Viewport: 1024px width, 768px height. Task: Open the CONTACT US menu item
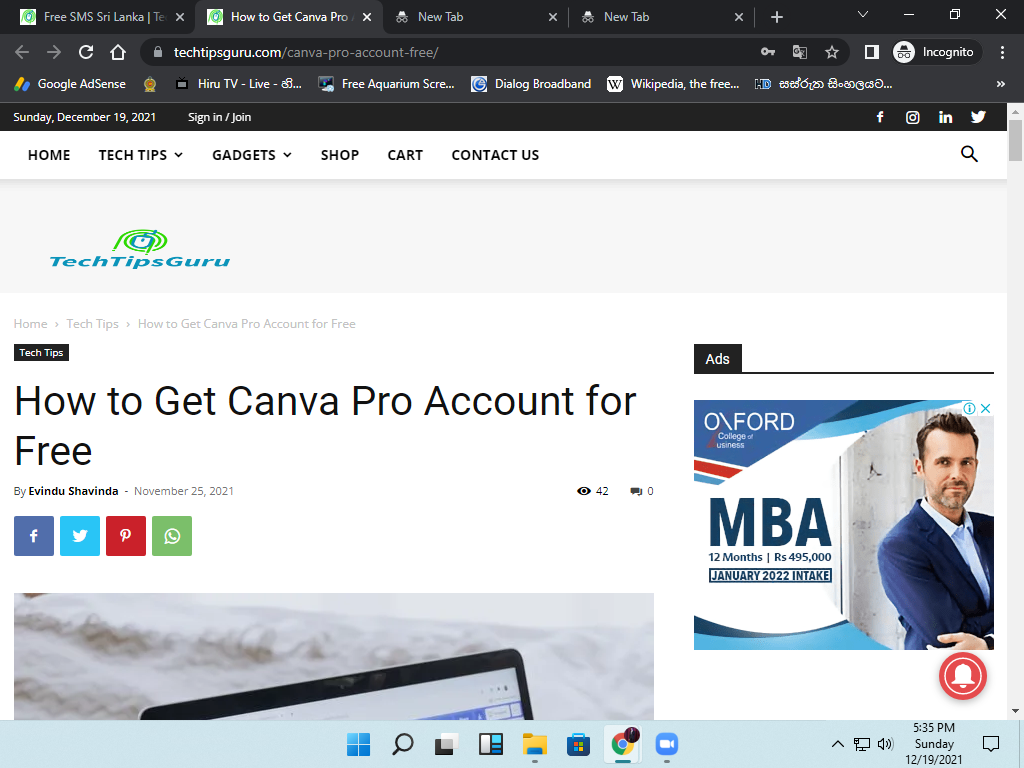coord(495,155)
